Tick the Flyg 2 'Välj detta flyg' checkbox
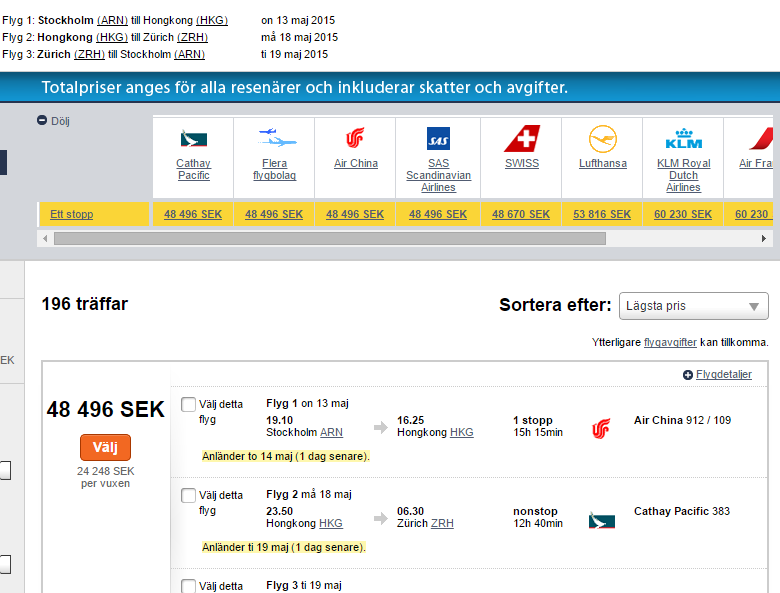780x593 pixels. [x=188, y=496]
